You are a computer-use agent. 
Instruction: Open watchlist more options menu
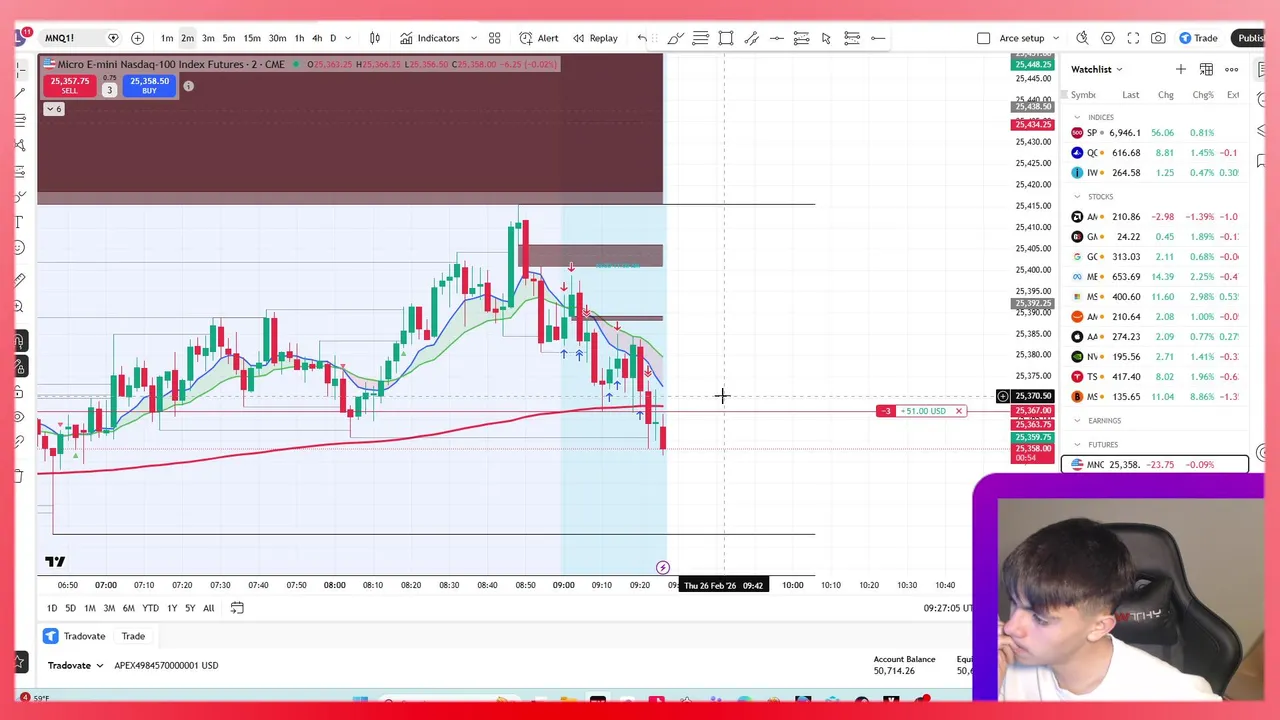pyautogui.click(x=1232, y=69)
